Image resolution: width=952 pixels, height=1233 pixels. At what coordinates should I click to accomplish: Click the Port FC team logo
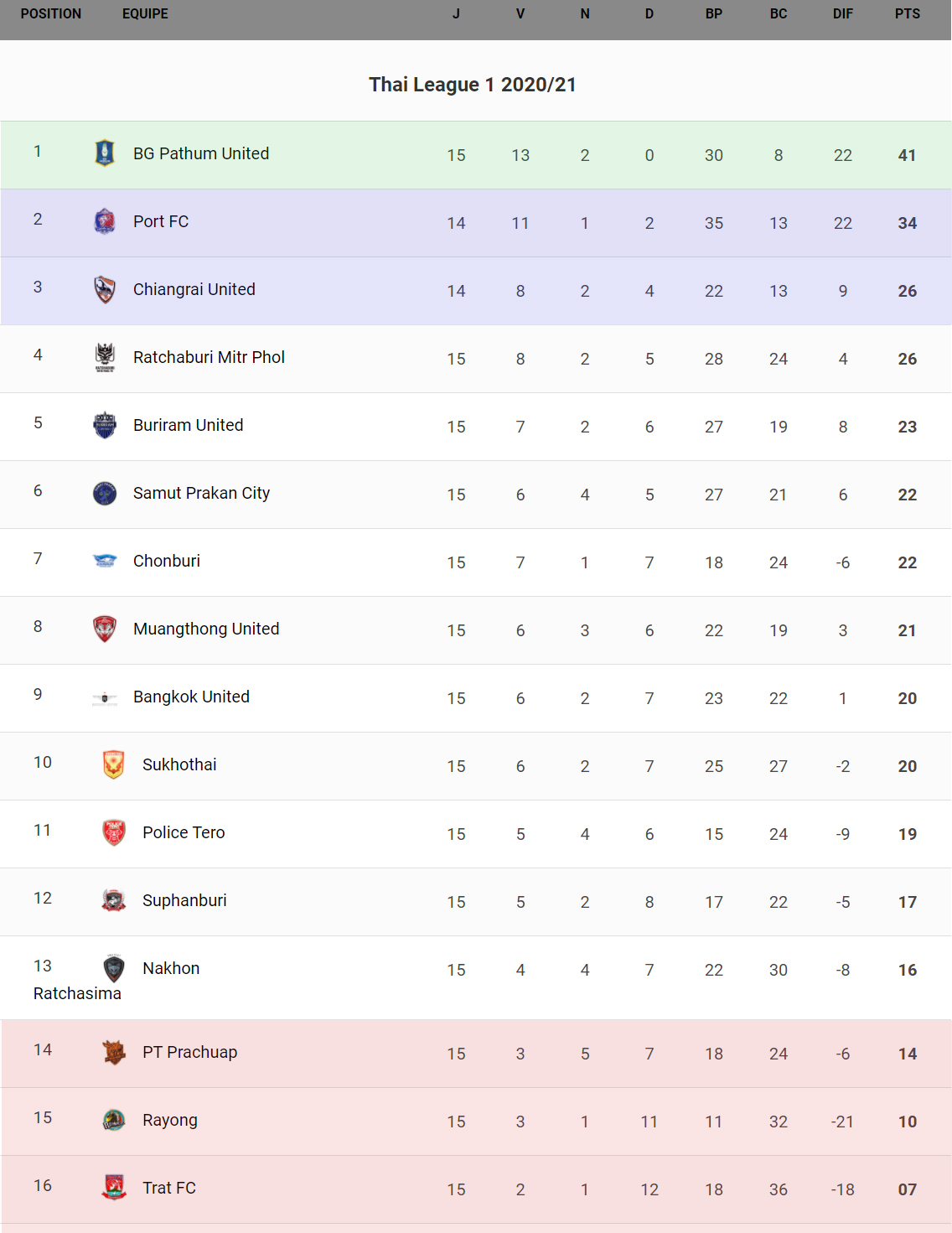[x=105, y=221]
